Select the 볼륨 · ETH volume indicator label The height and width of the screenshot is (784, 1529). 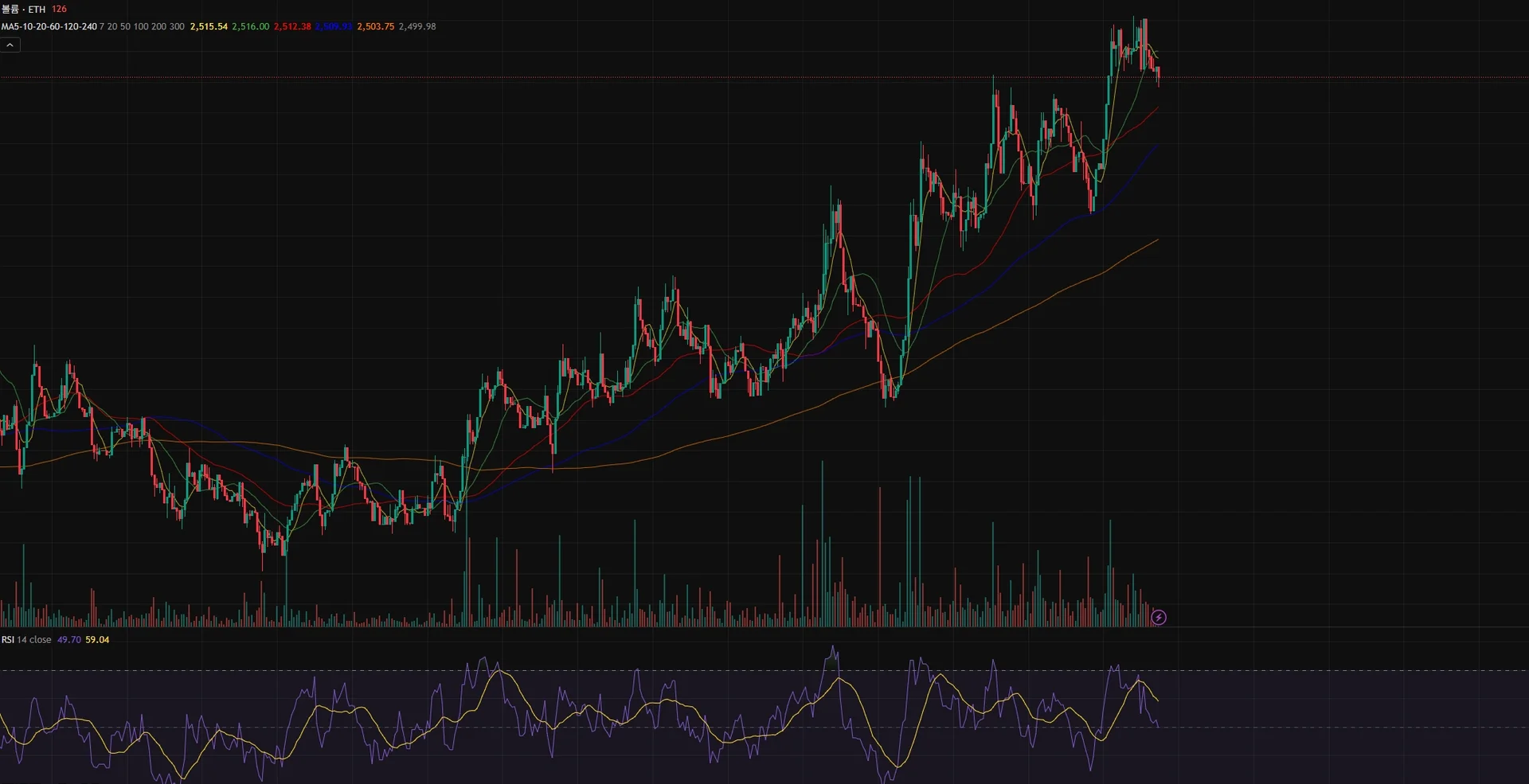[x=24, y=9]
